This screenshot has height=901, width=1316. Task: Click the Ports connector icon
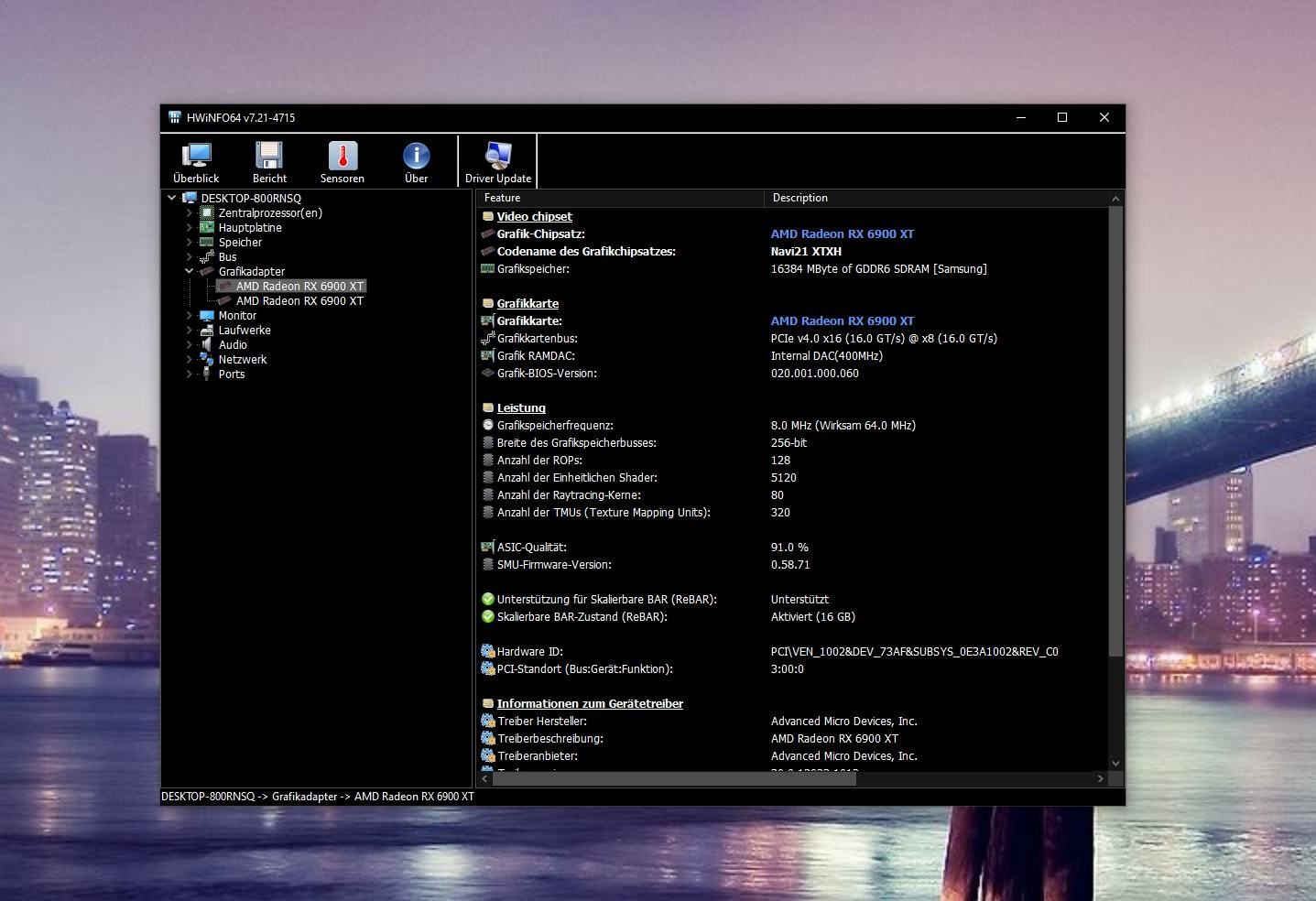[x=207, y=374]
